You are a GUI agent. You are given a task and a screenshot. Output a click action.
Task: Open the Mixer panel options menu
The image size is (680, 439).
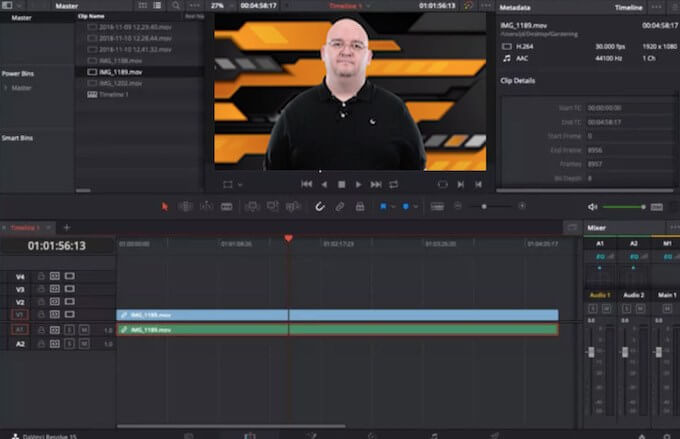pyautogui.click(x=674, y=227)
